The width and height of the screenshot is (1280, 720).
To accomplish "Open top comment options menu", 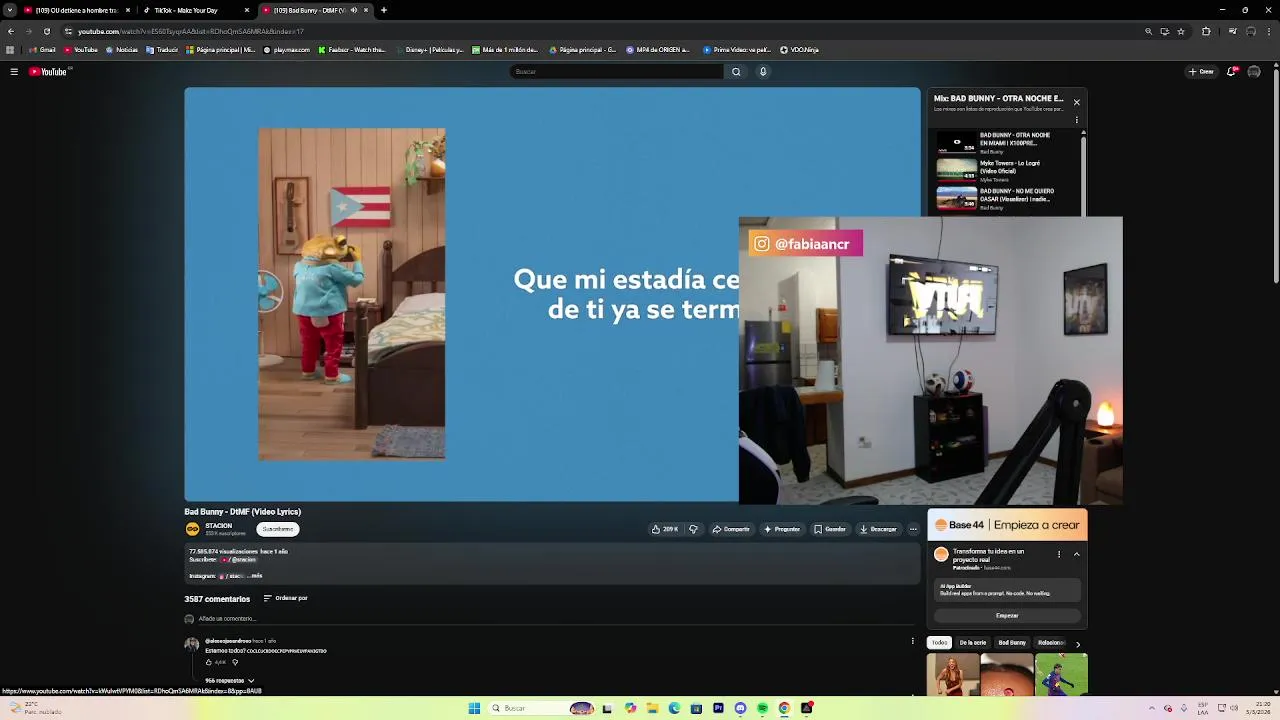I will (912, 641).
